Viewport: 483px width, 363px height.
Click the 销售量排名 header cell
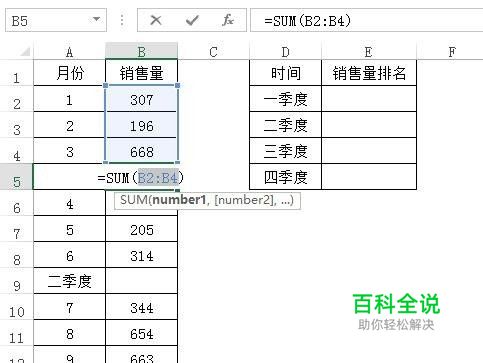pos(369,73)
